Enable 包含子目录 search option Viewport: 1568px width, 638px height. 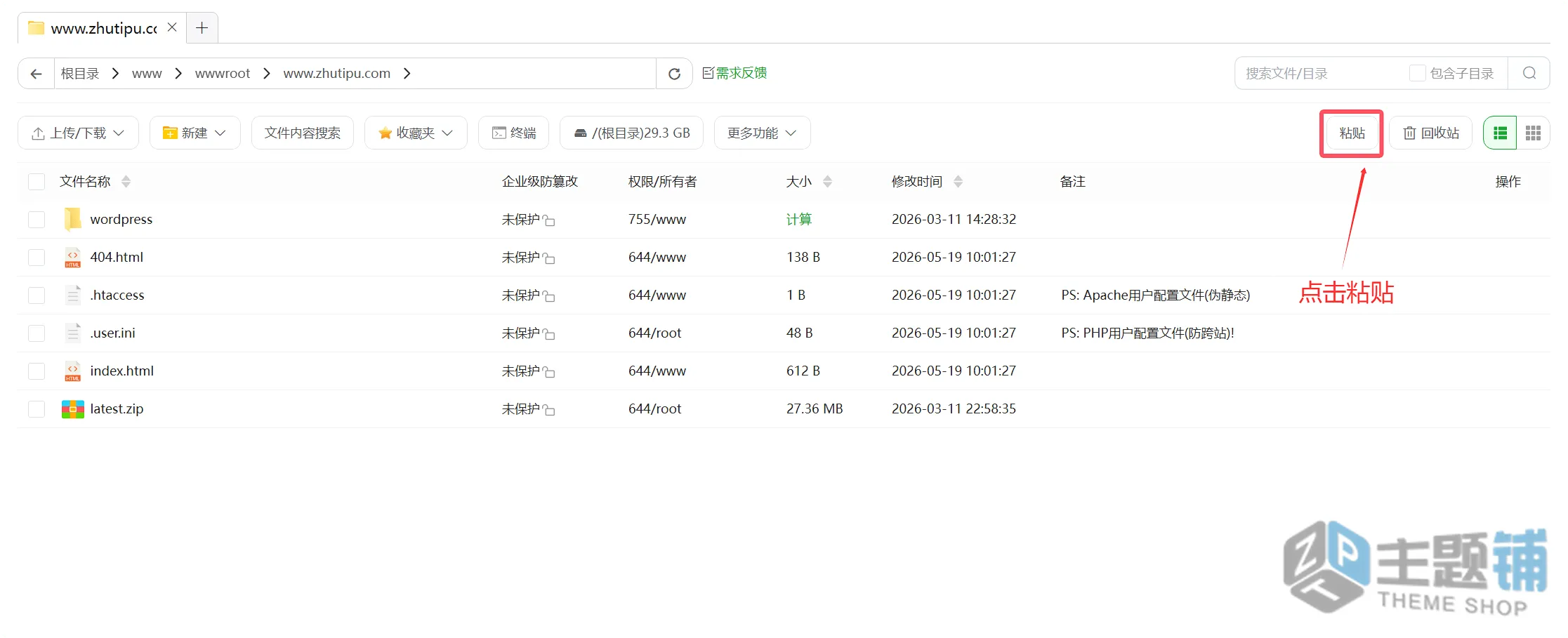[x=1417, y=73]
